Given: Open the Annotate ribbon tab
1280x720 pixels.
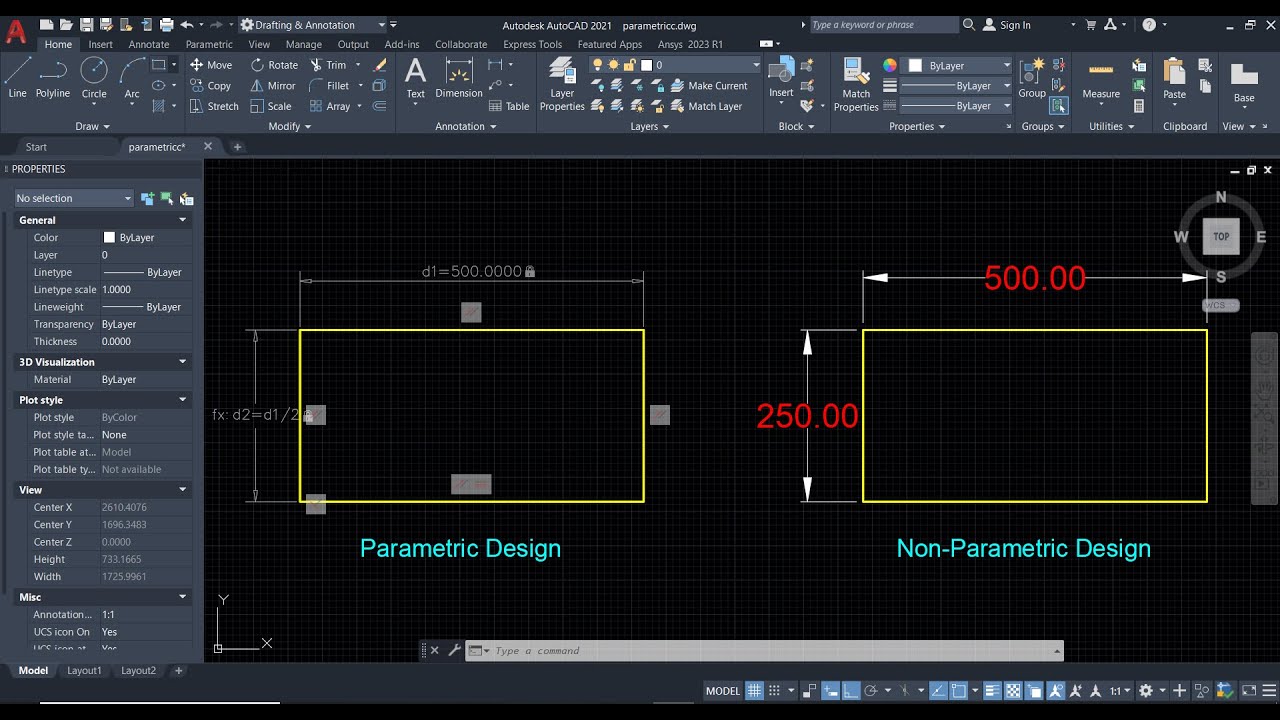Looking at the screenshot, I should 149,44.
